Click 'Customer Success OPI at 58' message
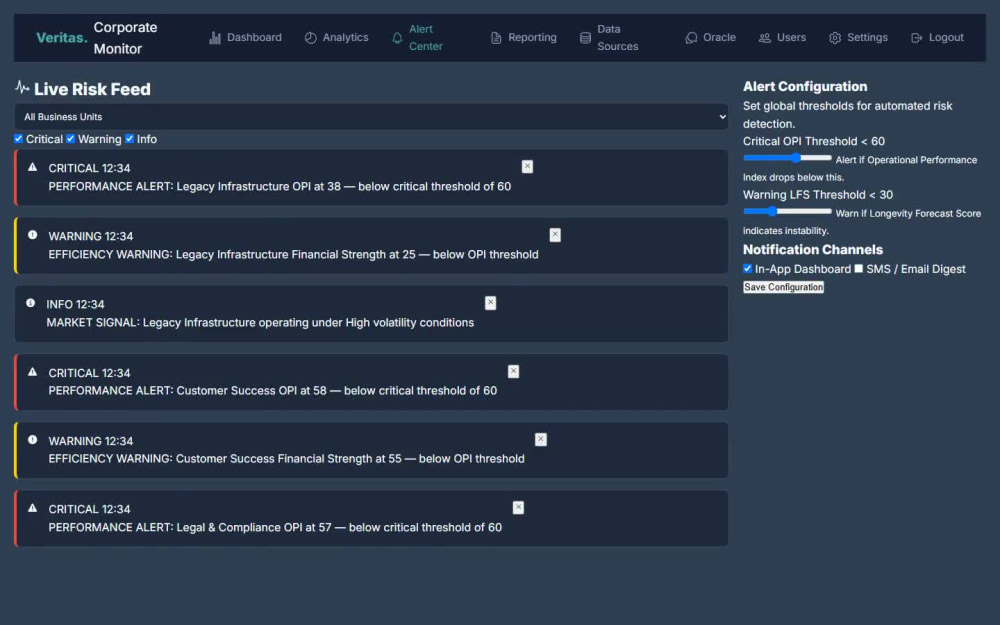The height and width of the screenshot is (625, 1000). point(272,390)
